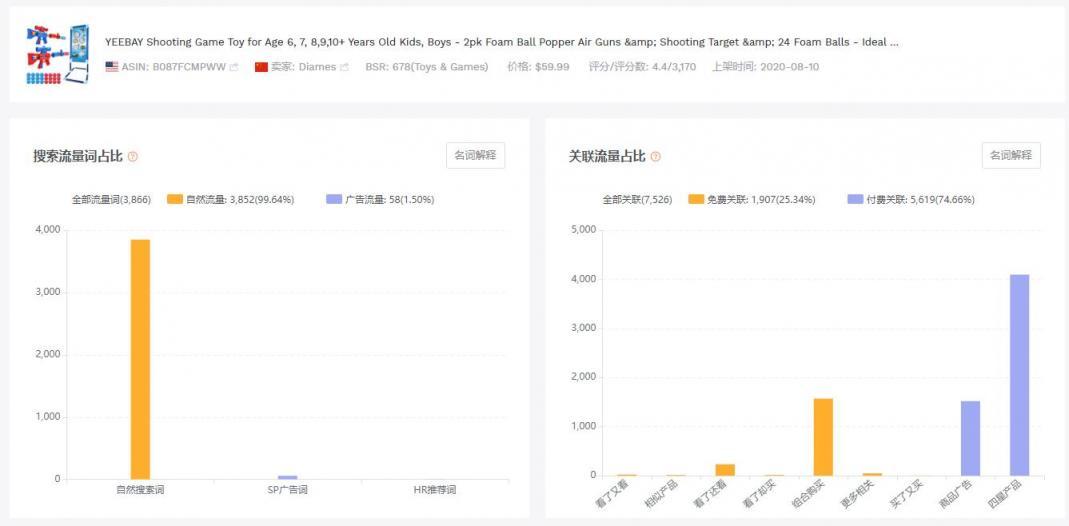Click 名词解释 button in related traffic panel
Viewport: 1069px width, 526px height.
coord(1011,156)
